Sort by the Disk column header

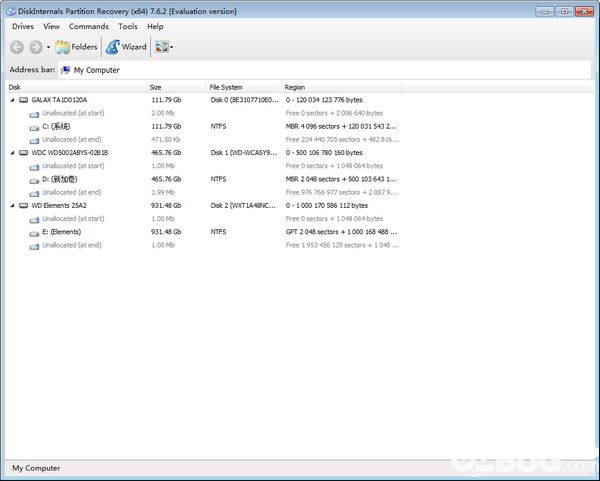click(76, 87)
